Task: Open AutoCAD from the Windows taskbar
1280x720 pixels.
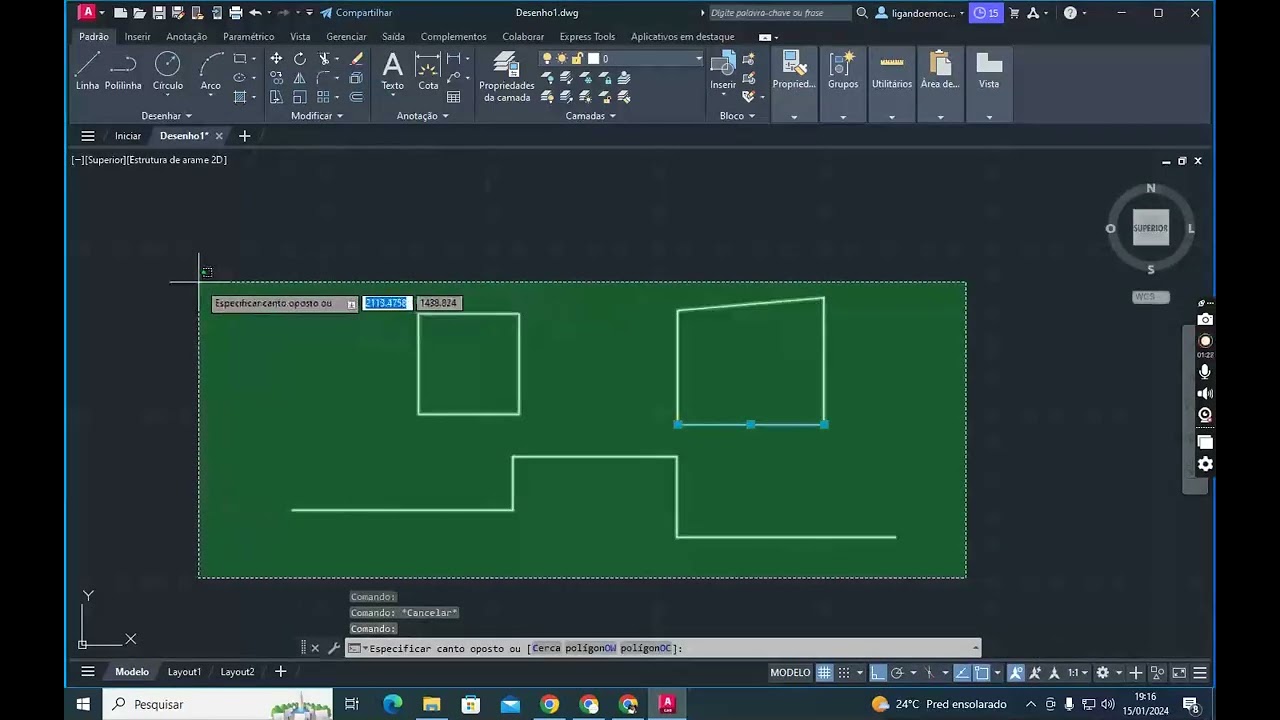Action: coord(667,704)
